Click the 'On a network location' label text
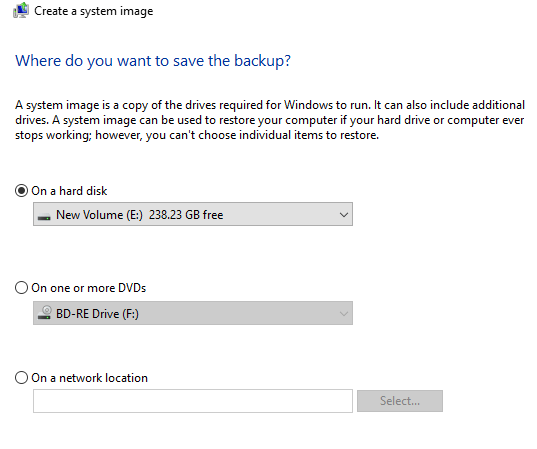The height and width of the screenshot is (449, 537). 89,378
